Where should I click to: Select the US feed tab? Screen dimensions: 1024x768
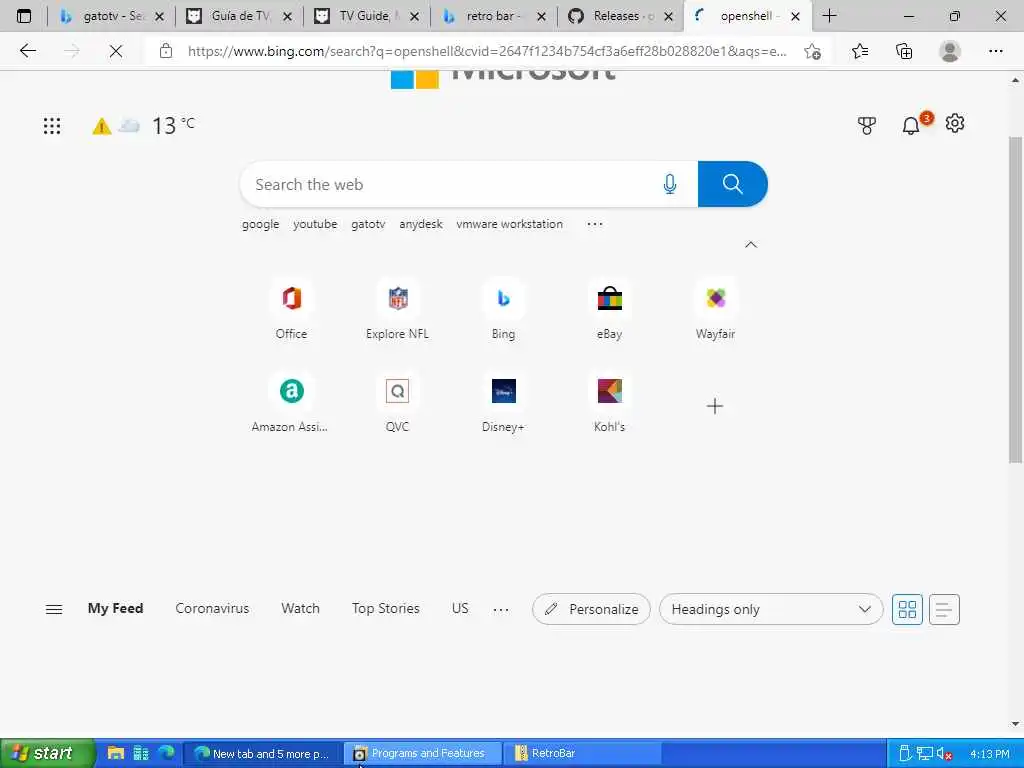[460, 608]
